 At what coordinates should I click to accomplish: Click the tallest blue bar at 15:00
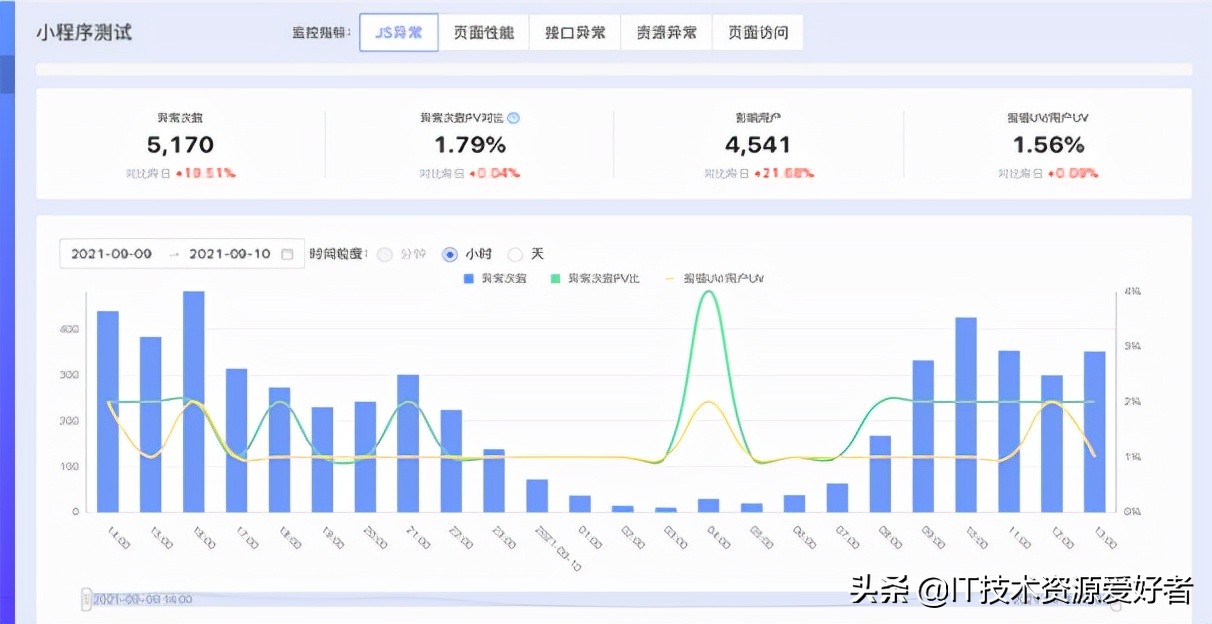click(x=192, y=400)
